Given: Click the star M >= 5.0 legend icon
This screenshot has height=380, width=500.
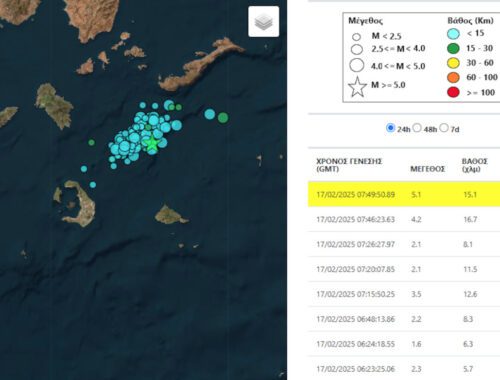Looking at the screenshot, I should point(357,87).
